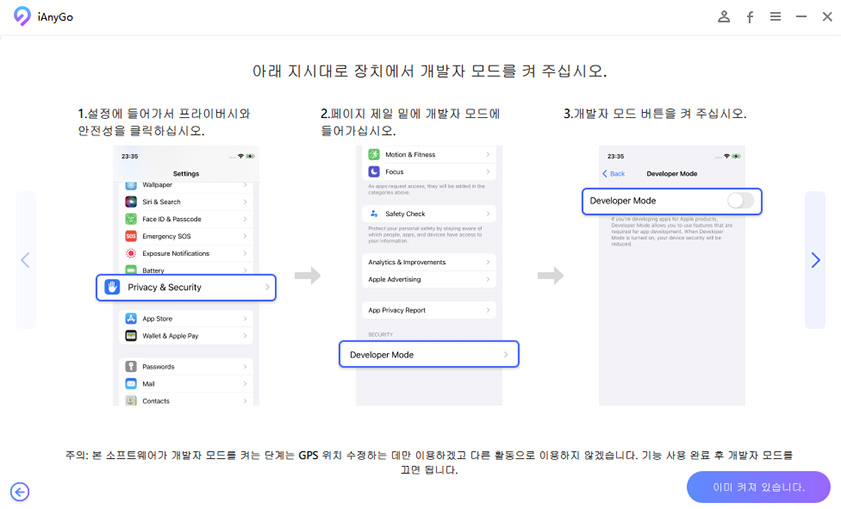Click the page heading about 개발자 모드
Screen dimensions: 841x509
tap(430, 71)
